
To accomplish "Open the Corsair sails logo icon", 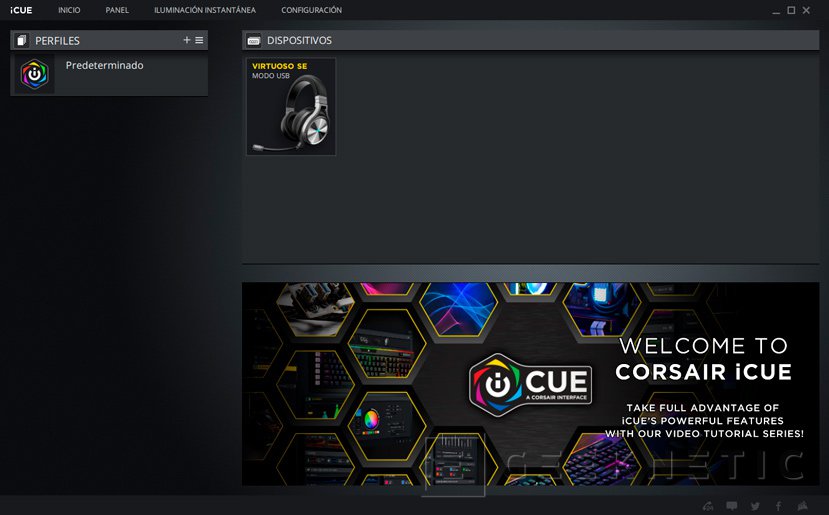I will click(x=803, y=506).
